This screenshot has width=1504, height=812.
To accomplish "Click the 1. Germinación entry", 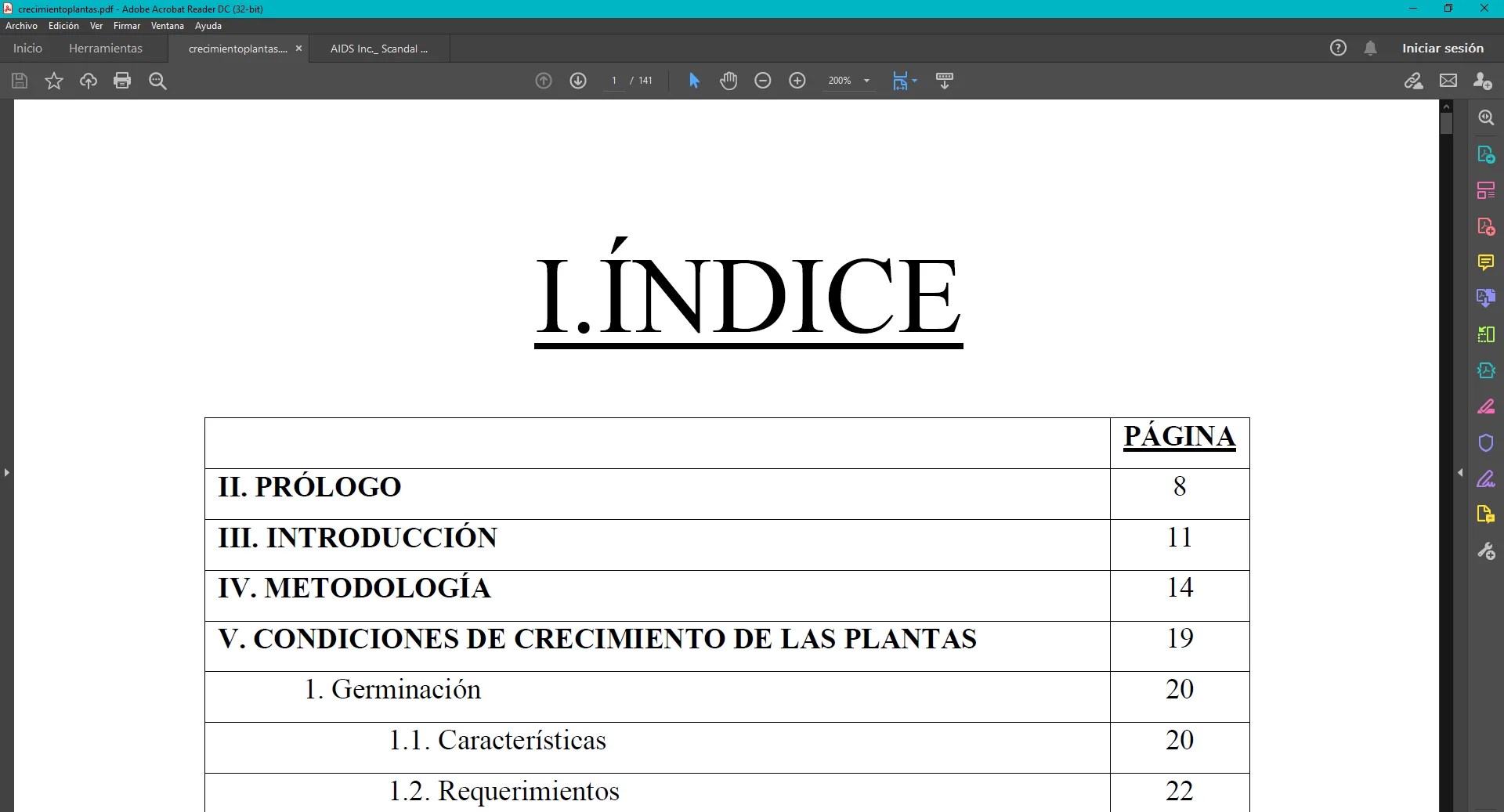I will pyautogui.click(x=392, y=689).
